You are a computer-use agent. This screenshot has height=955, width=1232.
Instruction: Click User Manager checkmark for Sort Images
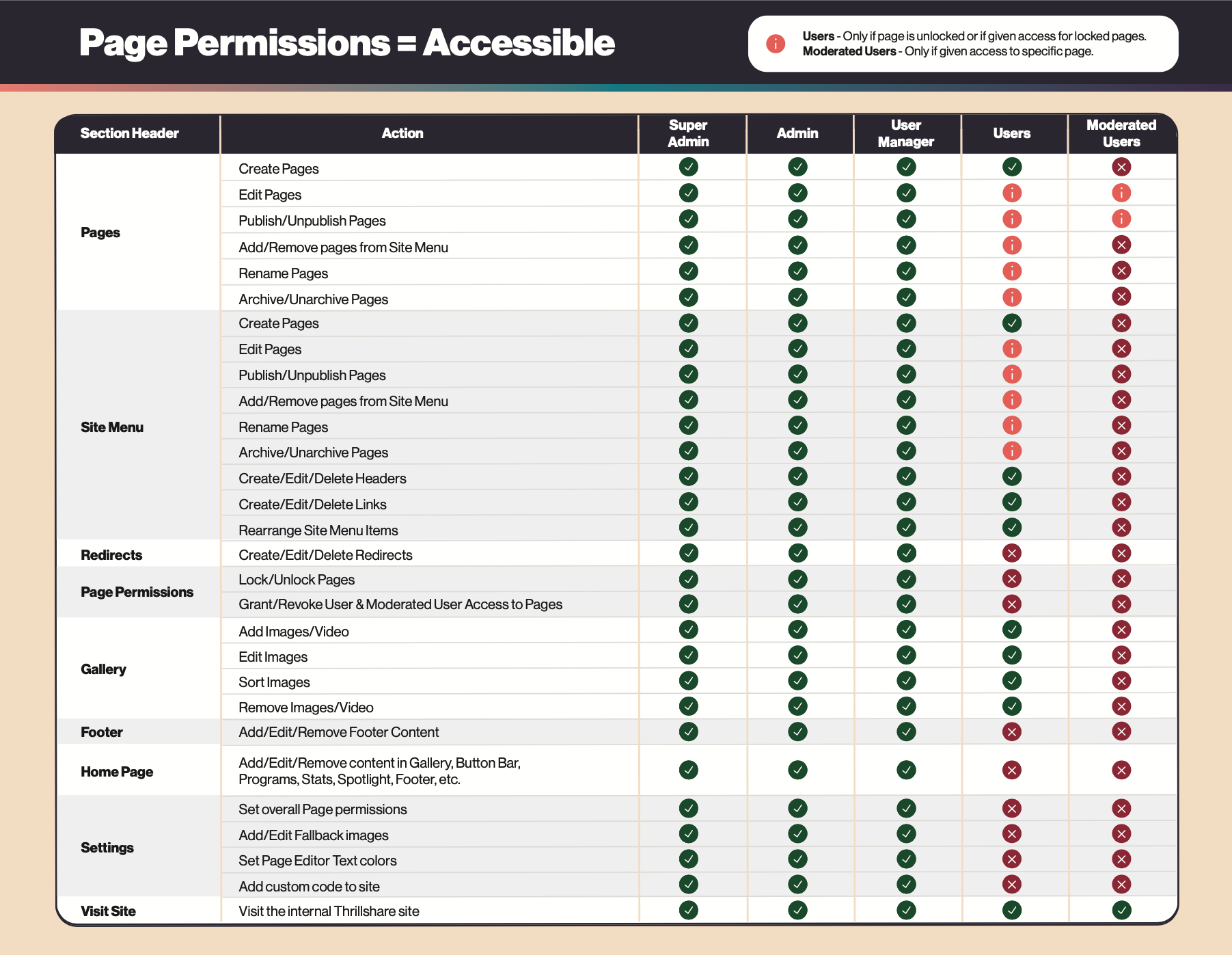tap(906, 681)
